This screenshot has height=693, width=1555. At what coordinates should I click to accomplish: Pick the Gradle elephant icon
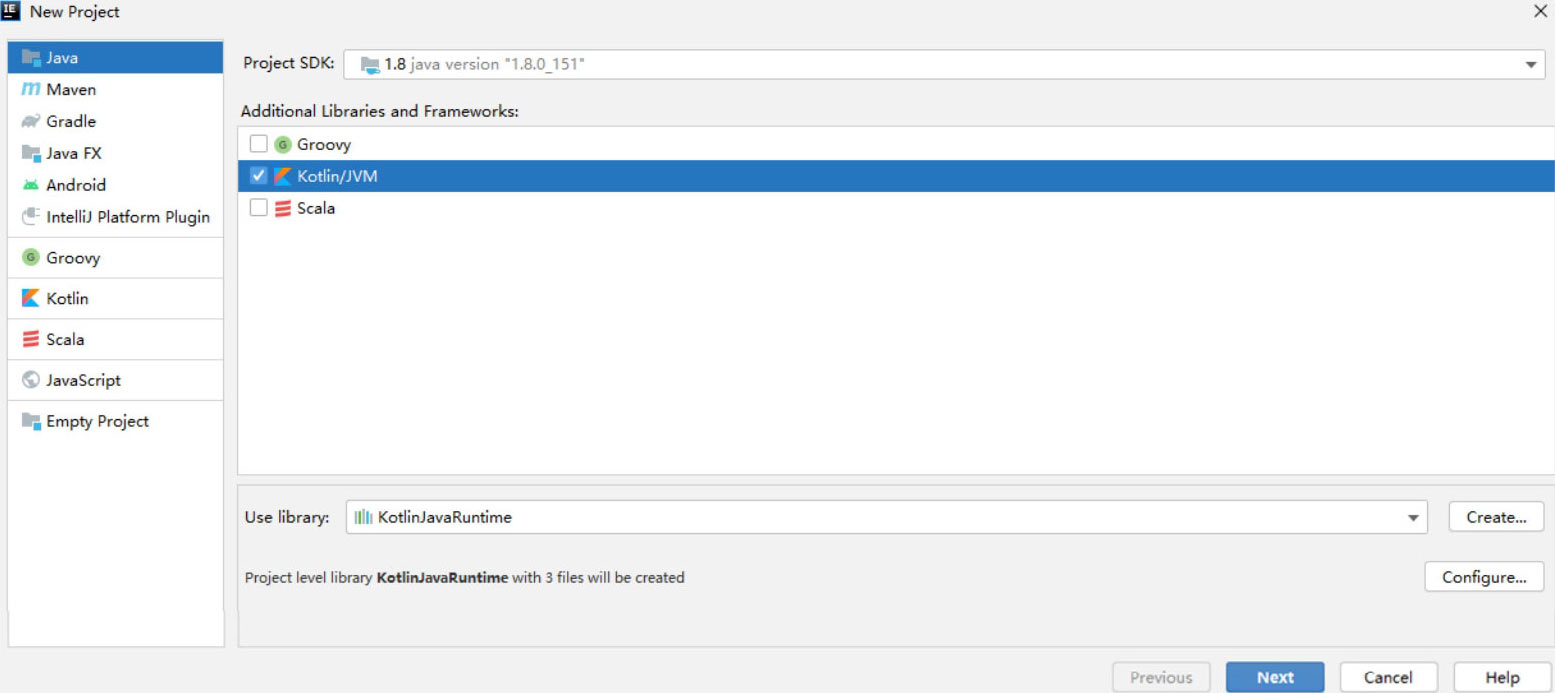[x=30, y=122]
